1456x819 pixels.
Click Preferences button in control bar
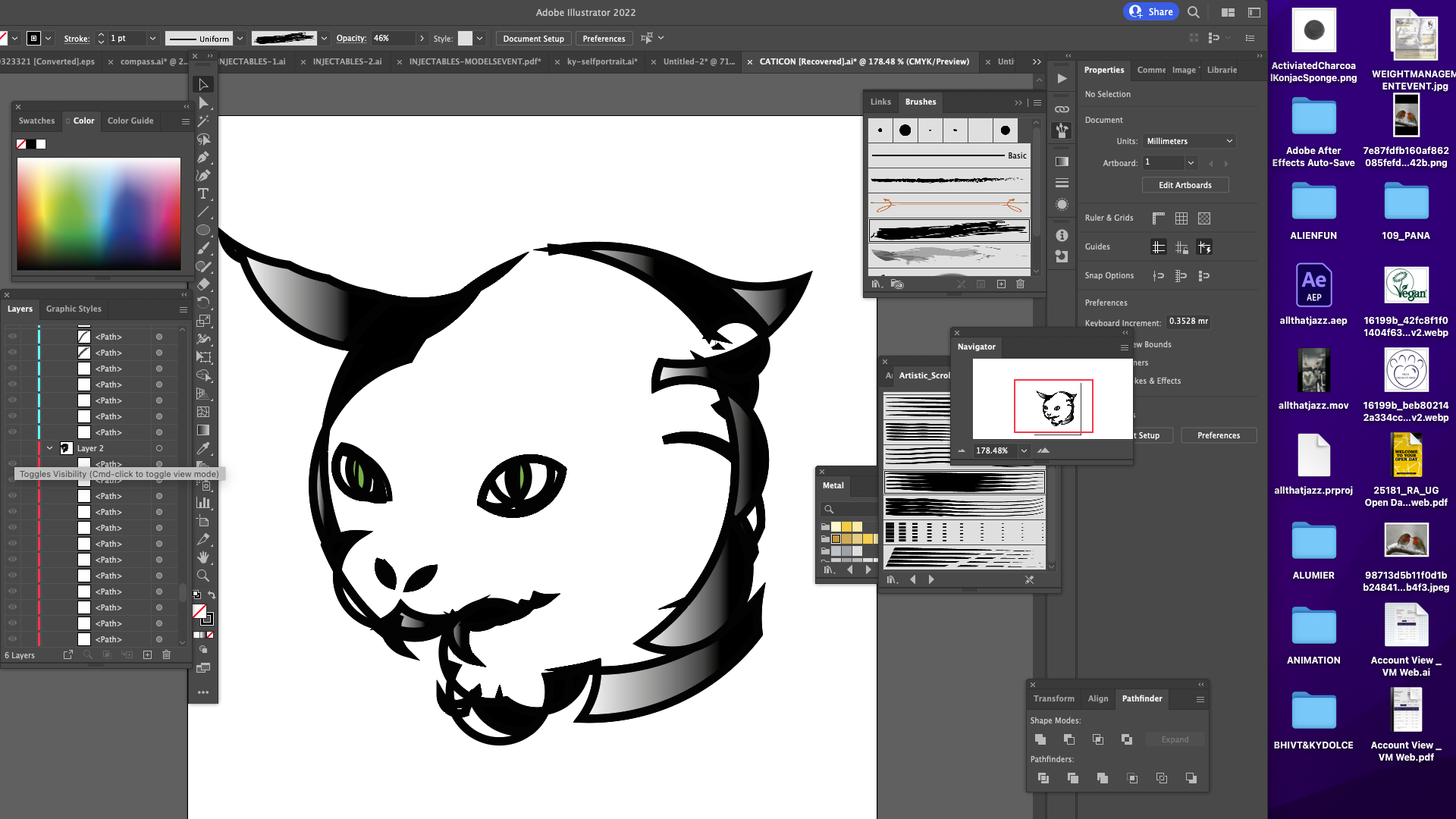coord(604,39)
